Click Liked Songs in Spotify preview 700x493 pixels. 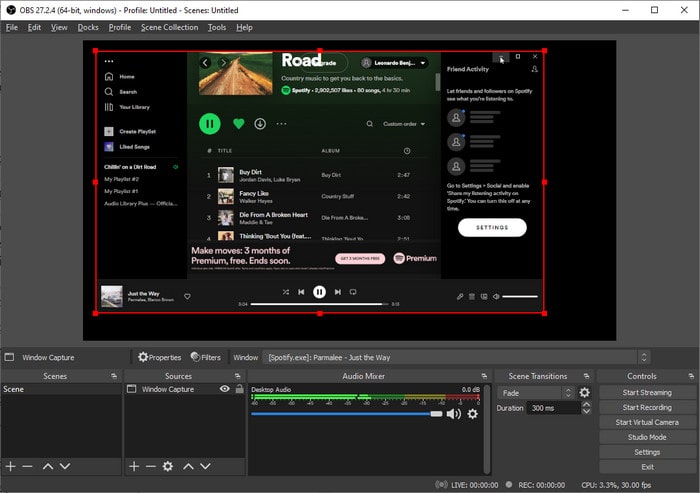click(x=127, y=146)
